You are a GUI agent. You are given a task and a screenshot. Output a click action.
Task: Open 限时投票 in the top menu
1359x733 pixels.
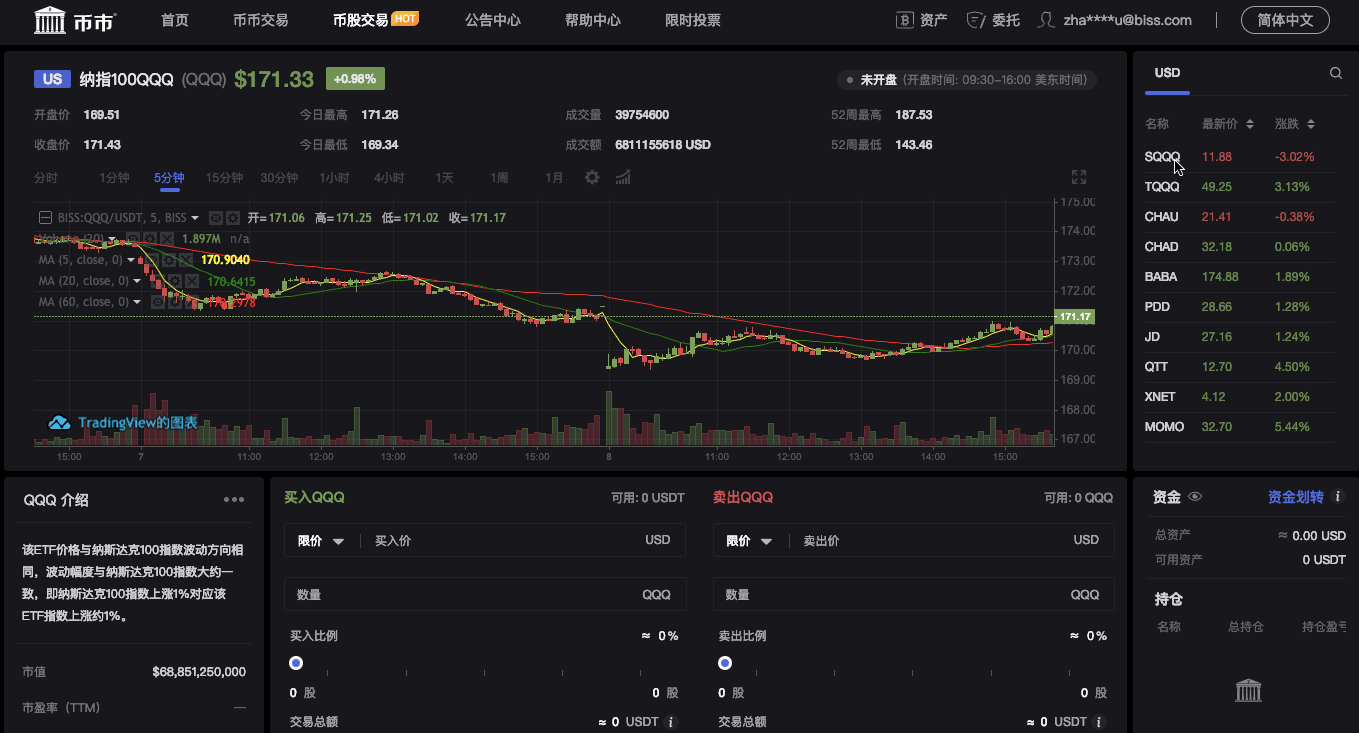(693, 20)
